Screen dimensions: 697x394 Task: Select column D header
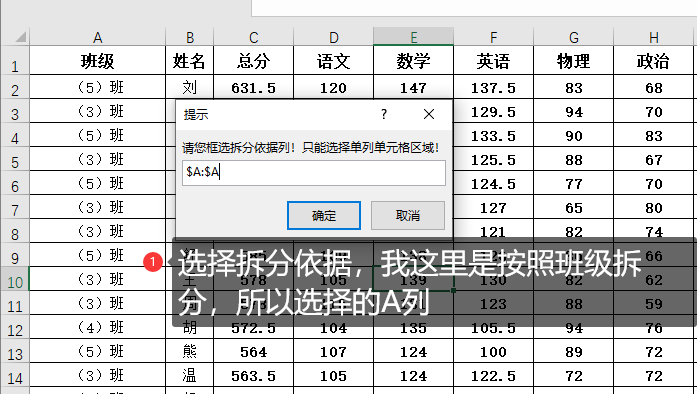pyautogui.click(x=333, y=37)
